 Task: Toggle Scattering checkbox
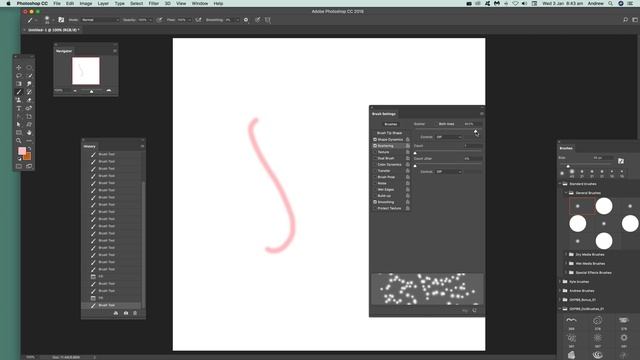(375, 146)
